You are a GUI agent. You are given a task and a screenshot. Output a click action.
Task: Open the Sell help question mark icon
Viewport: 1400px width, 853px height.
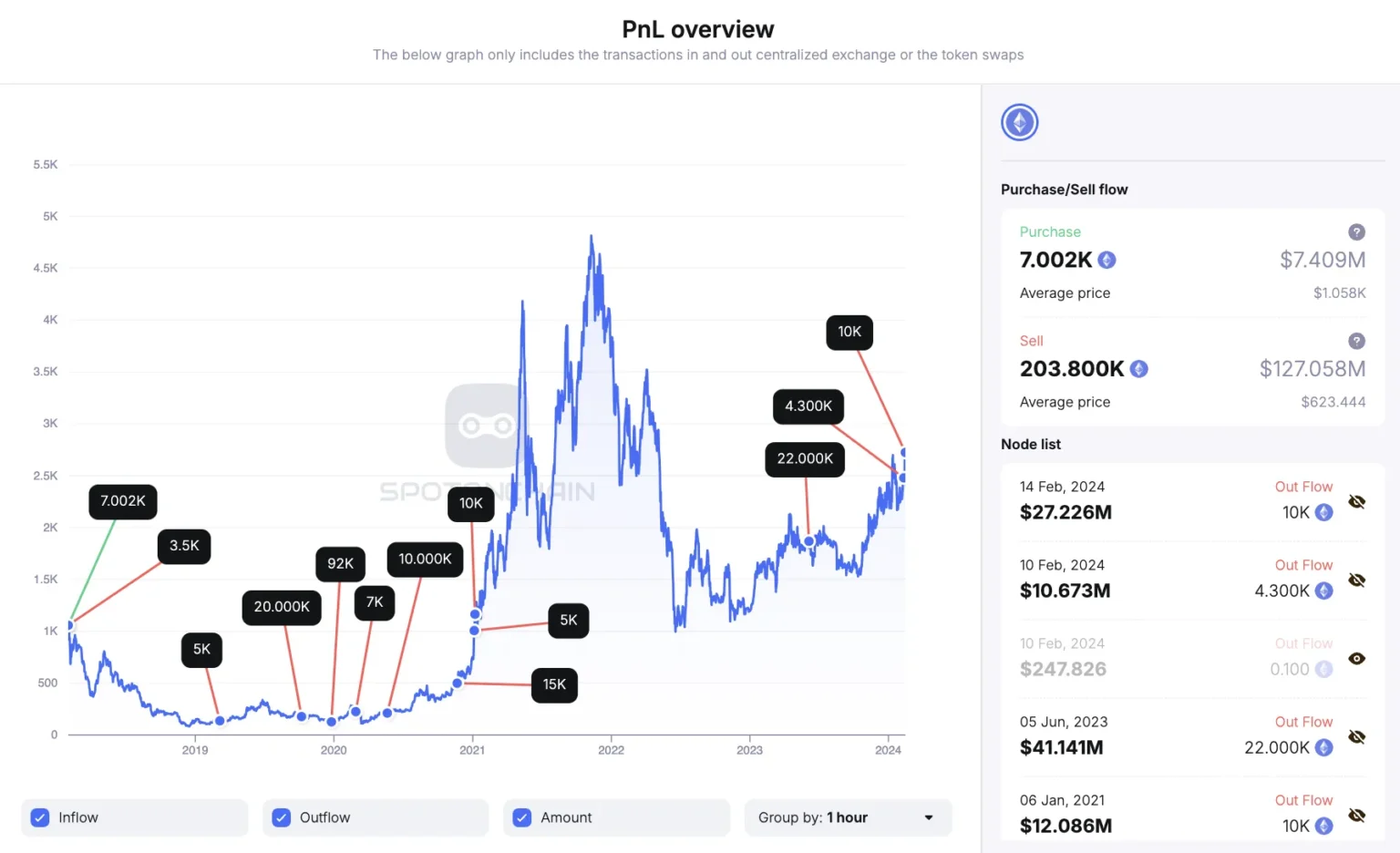point(1356,341)
